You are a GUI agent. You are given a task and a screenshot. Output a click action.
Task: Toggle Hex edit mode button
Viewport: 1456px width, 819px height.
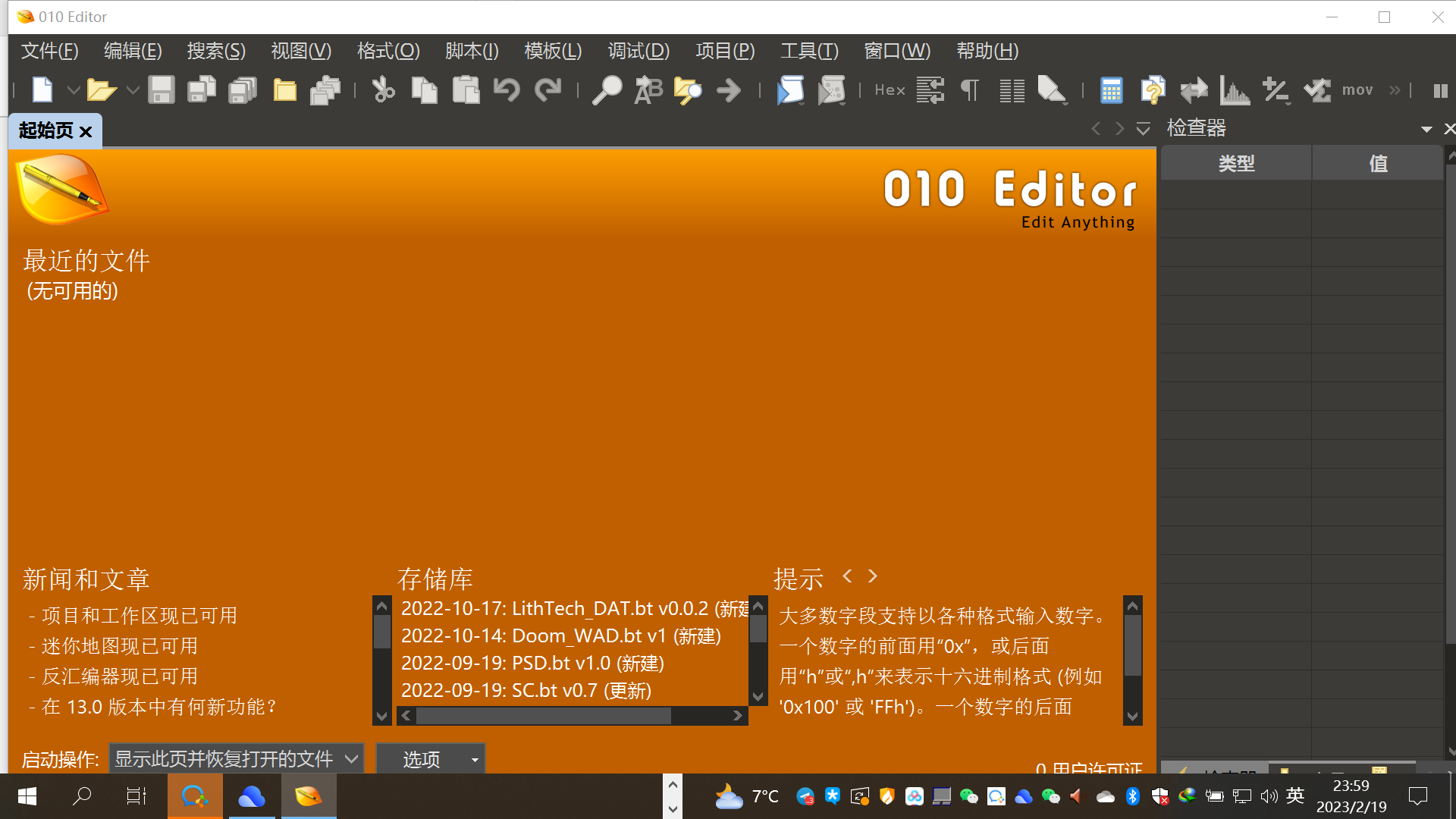[890, 90]
